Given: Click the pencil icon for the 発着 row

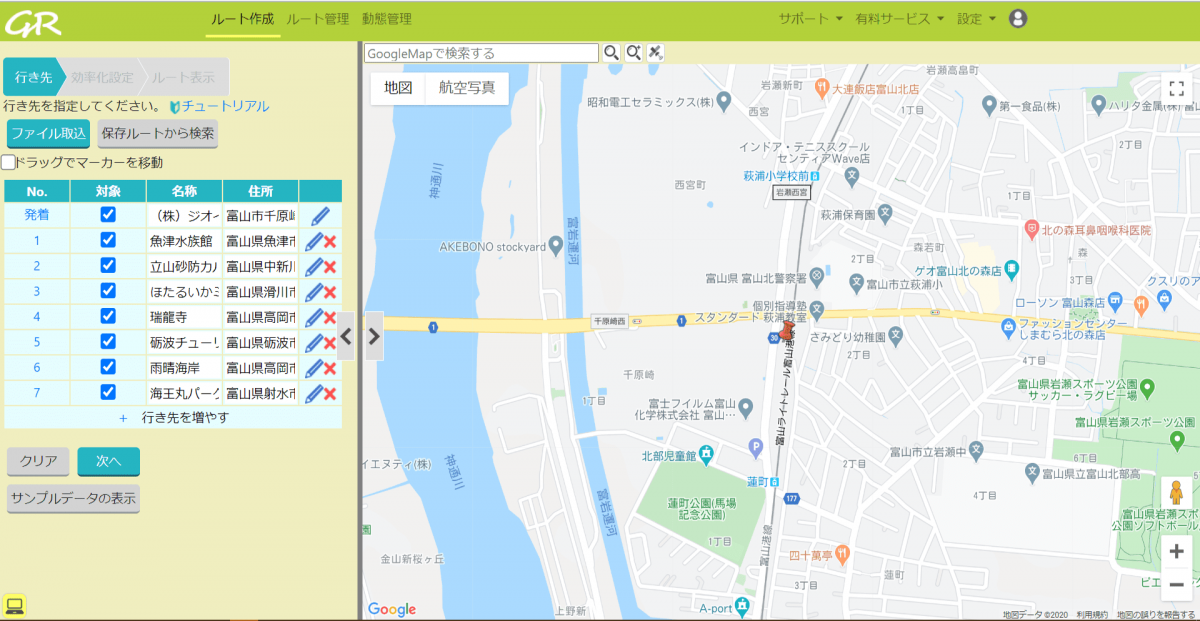Looking at the screenshot, I should tap(320, 216).
